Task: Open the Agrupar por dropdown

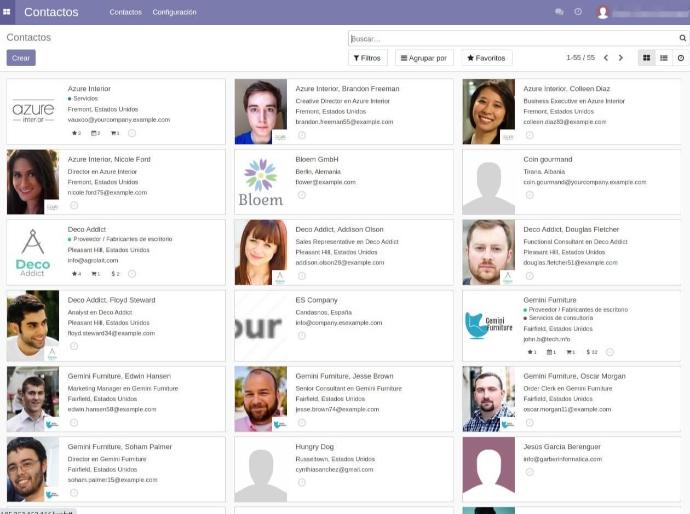Action: pyautogui.click(x=424, y=58)
